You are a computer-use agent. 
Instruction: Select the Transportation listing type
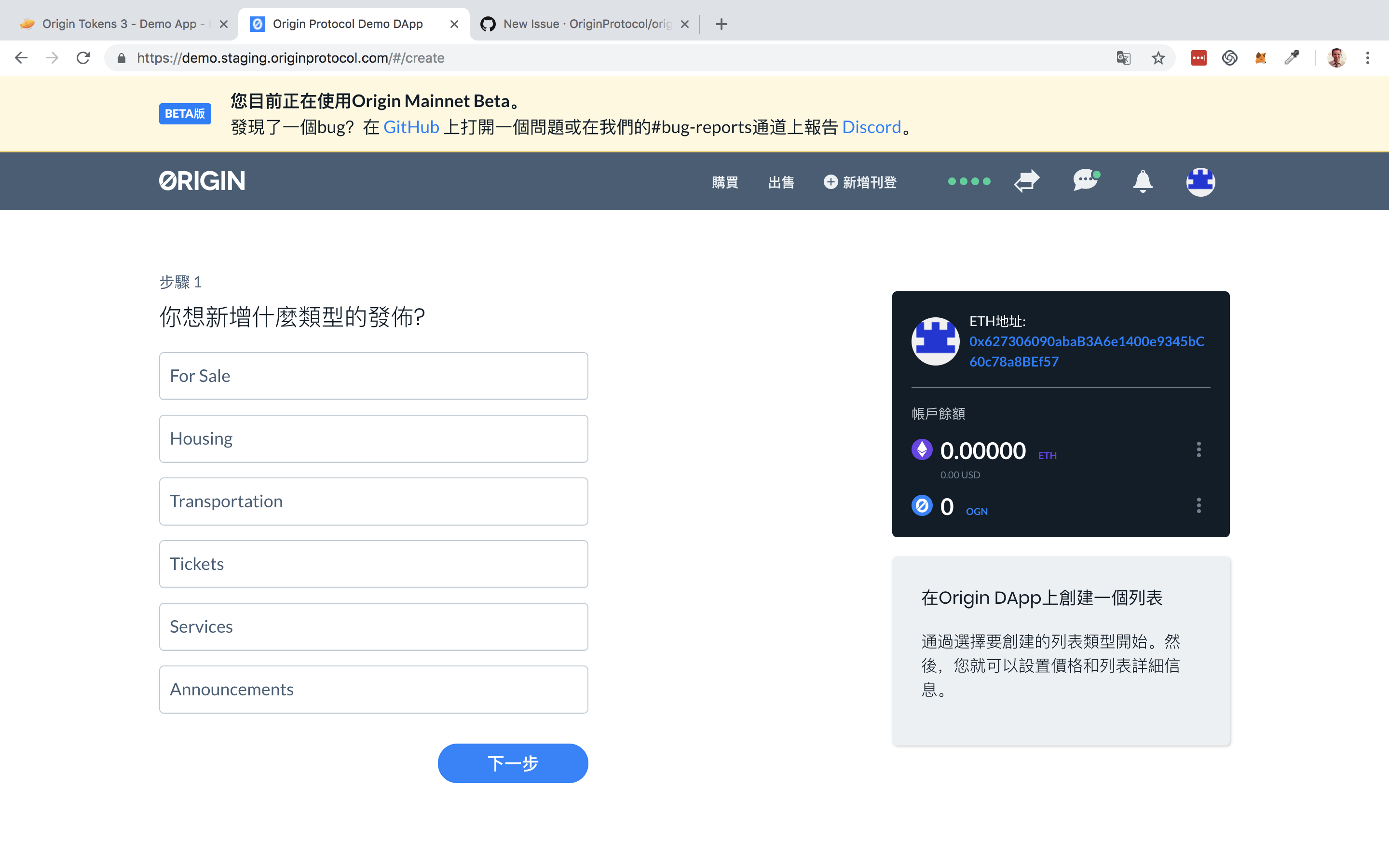(x=374, y=501)
